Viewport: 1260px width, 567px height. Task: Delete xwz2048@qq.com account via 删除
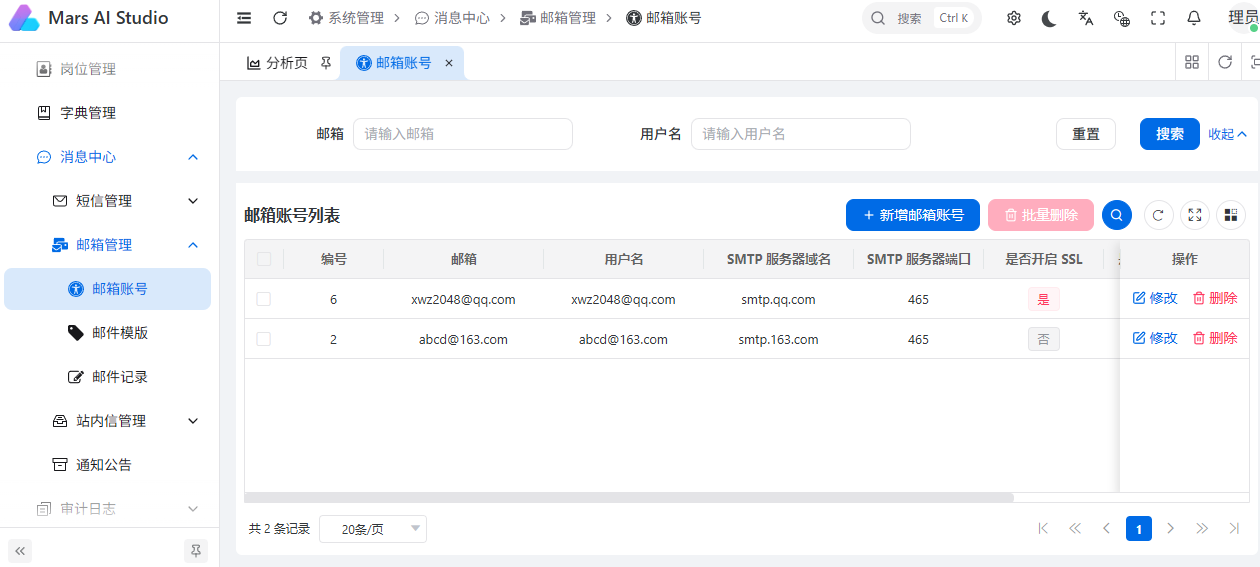click(x=1215, y=298)
